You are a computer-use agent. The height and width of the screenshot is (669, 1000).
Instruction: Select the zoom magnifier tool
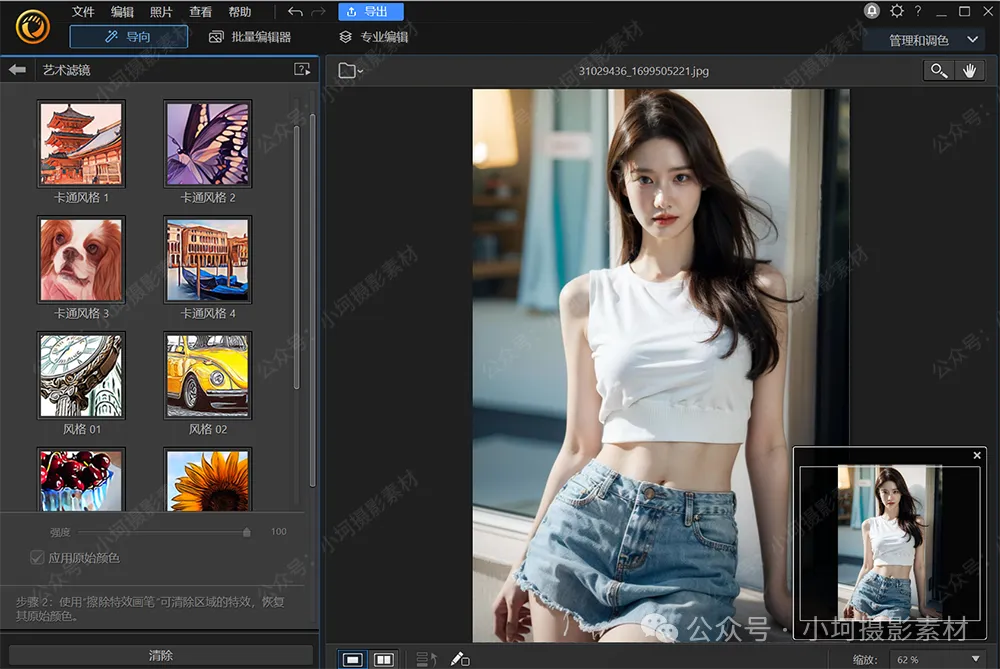point(938,71)
